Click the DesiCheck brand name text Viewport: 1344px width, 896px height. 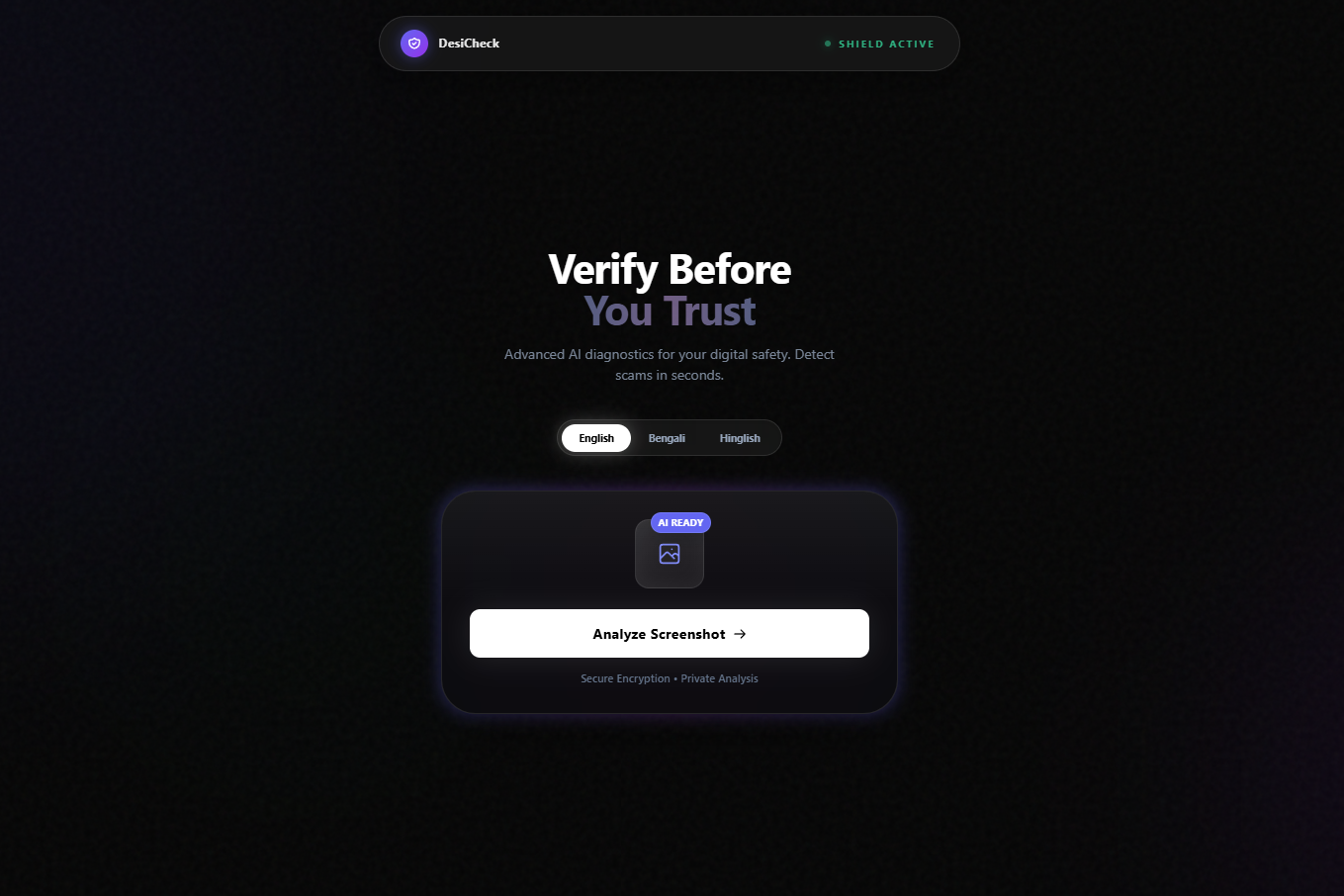pyautogui.click(x=469, y=44)
